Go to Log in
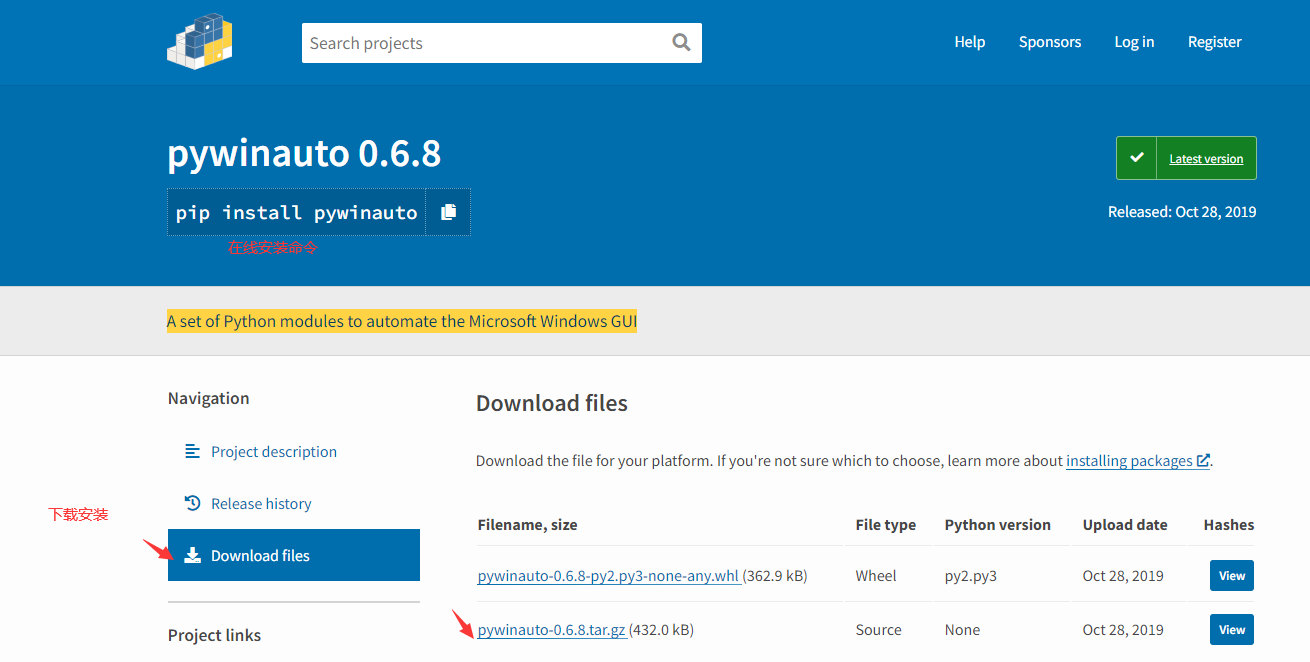Image resolution: width=1310 pixels, height=662 pixels. pyautogui.click(x=1134, y=42)
